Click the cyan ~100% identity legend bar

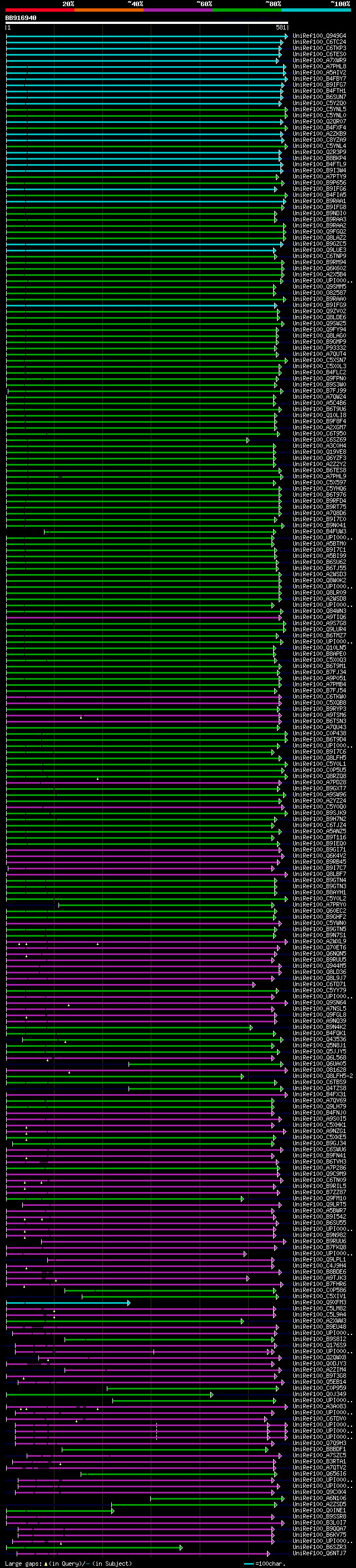316,10
